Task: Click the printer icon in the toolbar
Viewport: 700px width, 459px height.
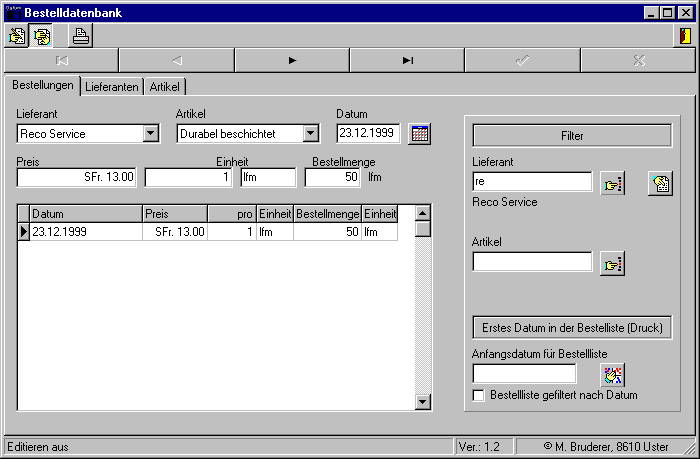Action: 81,36
